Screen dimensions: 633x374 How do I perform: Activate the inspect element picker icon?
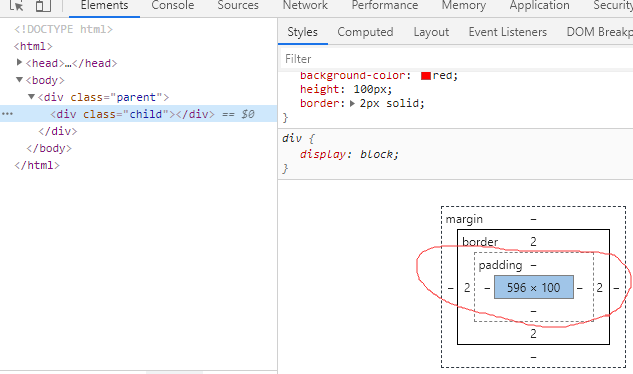click(17, 5)
